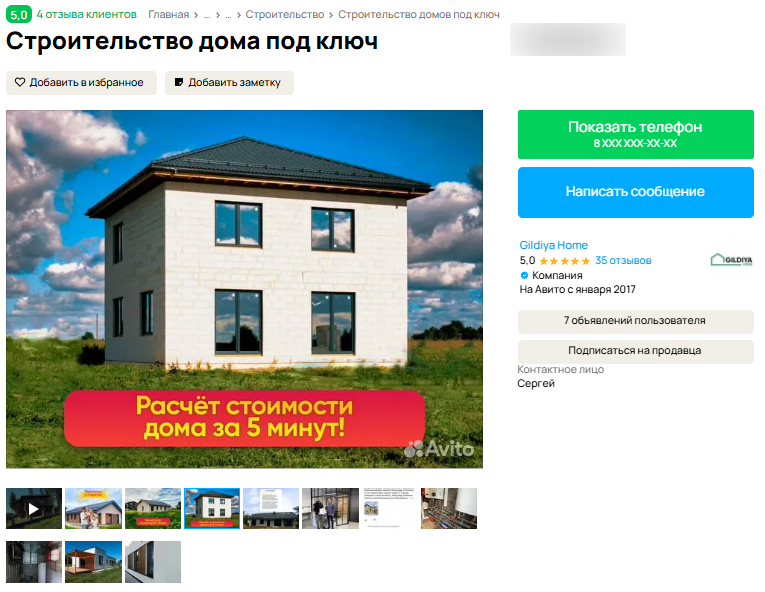Open 4 отзыва клиентов link
Screen dimensions: 765x592
[x=86, y=15]
